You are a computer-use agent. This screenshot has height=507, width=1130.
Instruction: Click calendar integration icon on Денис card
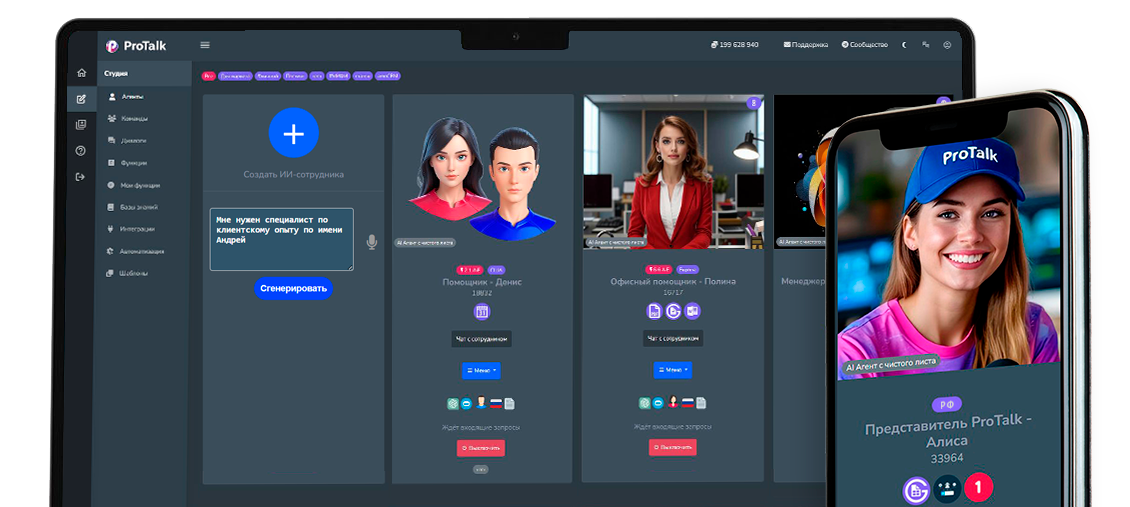[481, 312]
